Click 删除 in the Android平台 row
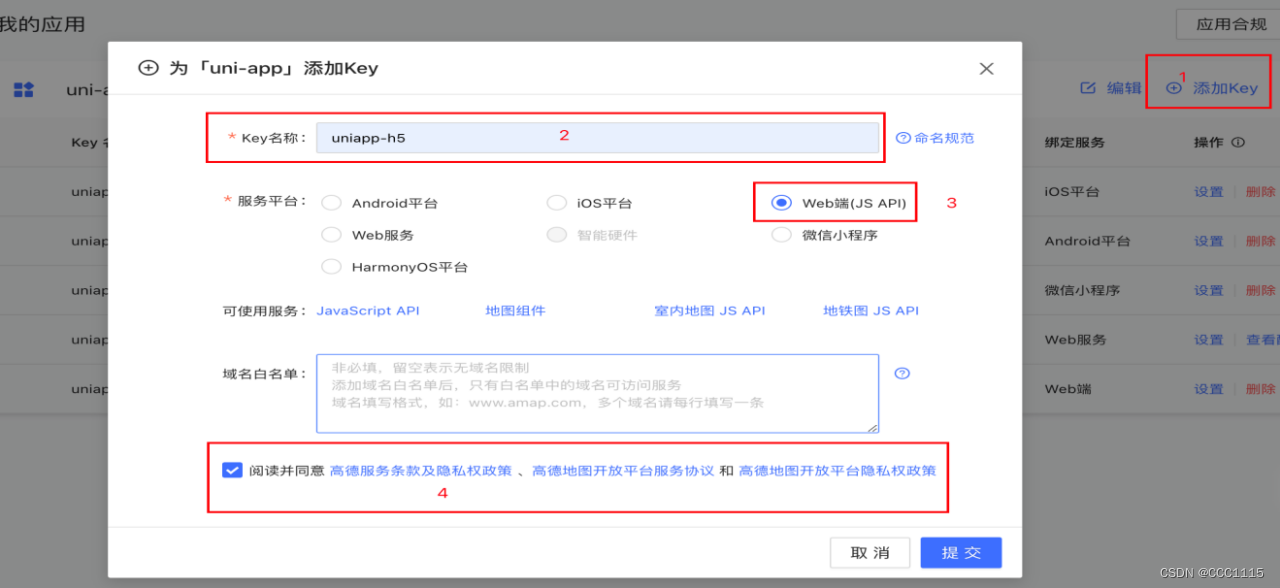 1261,241
